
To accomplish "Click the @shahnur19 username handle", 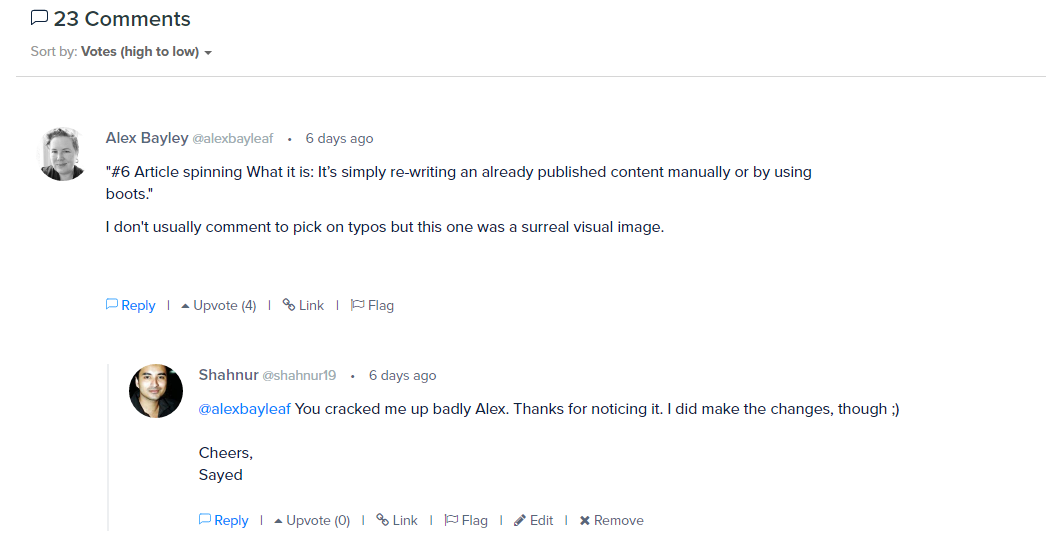I will [299, 376].
